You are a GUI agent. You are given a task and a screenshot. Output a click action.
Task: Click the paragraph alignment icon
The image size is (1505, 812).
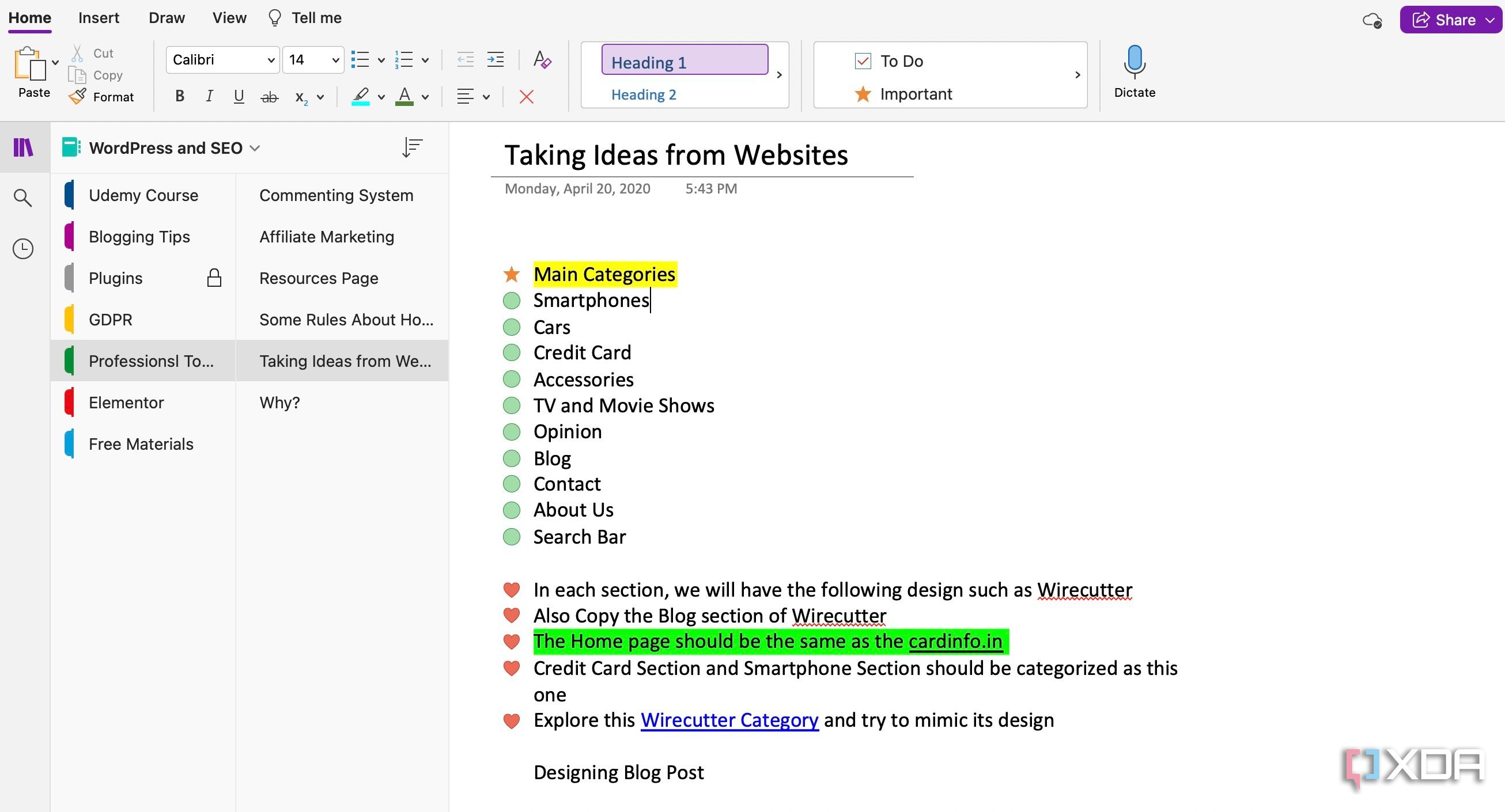(465, 97)
